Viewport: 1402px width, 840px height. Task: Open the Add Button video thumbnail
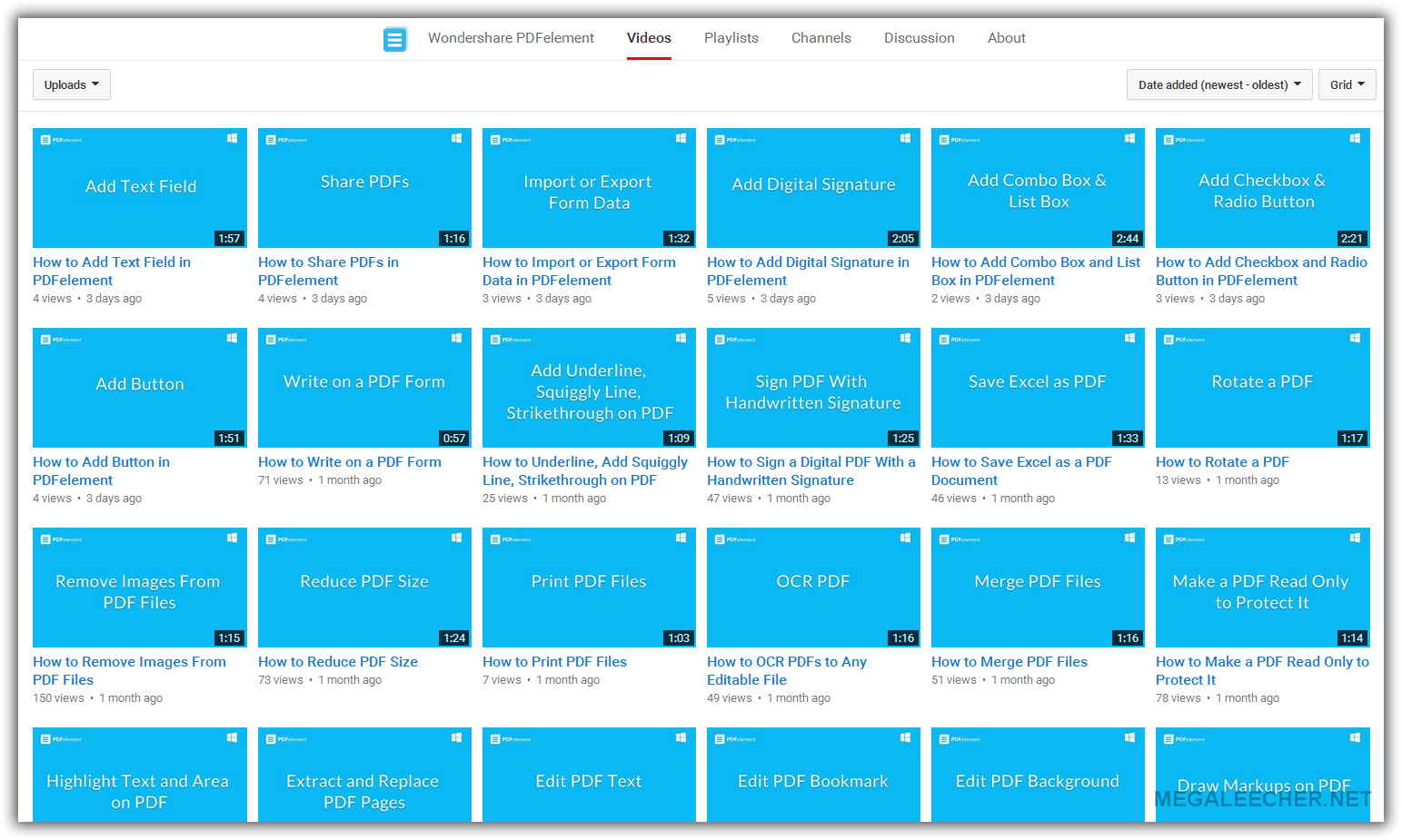140,388
